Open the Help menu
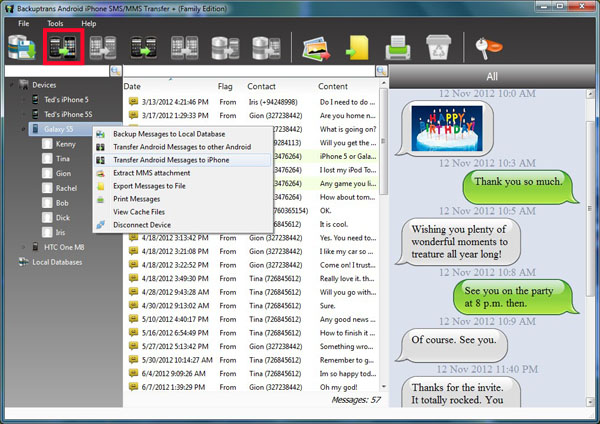Screen dimensions: 600x424 coord(88,23)
